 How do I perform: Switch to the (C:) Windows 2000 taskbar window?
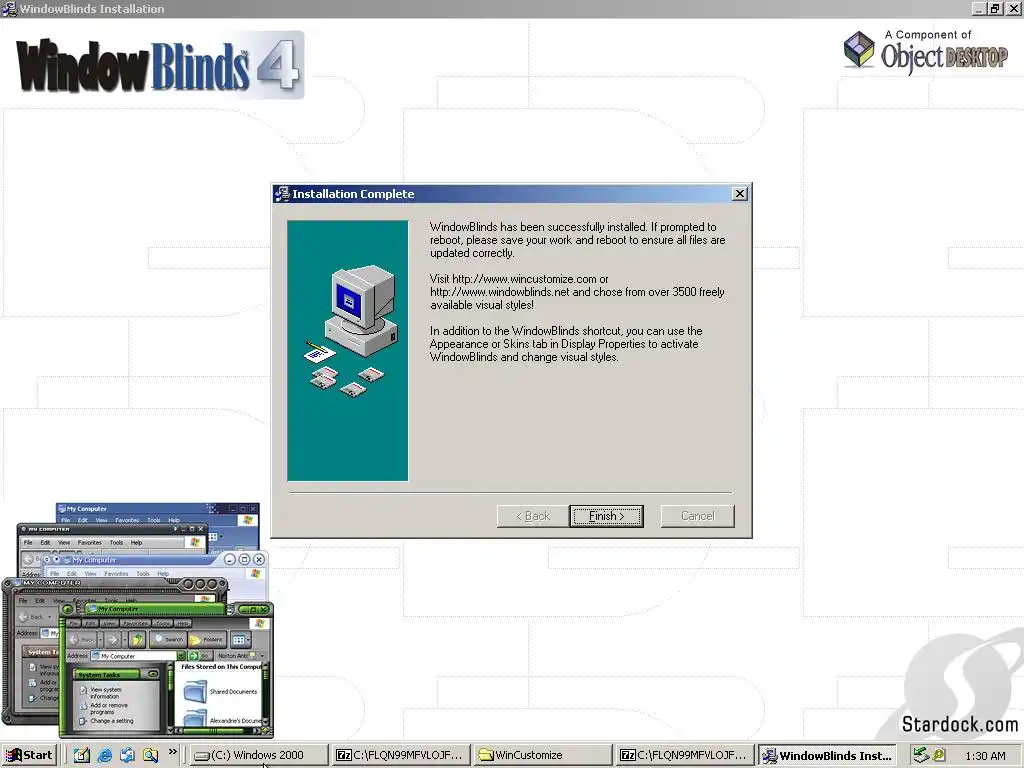point(259,755)
